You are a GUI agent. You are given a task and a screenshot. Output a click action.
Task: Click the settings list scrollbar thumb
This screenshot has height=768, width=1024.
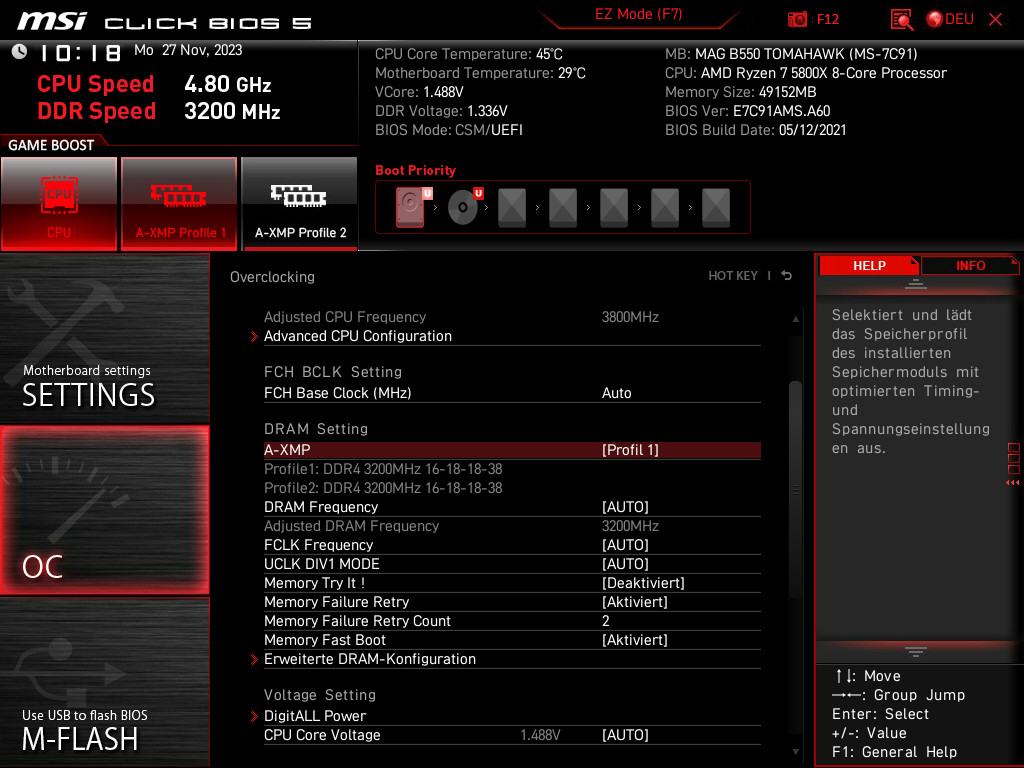tap(795, 488)
